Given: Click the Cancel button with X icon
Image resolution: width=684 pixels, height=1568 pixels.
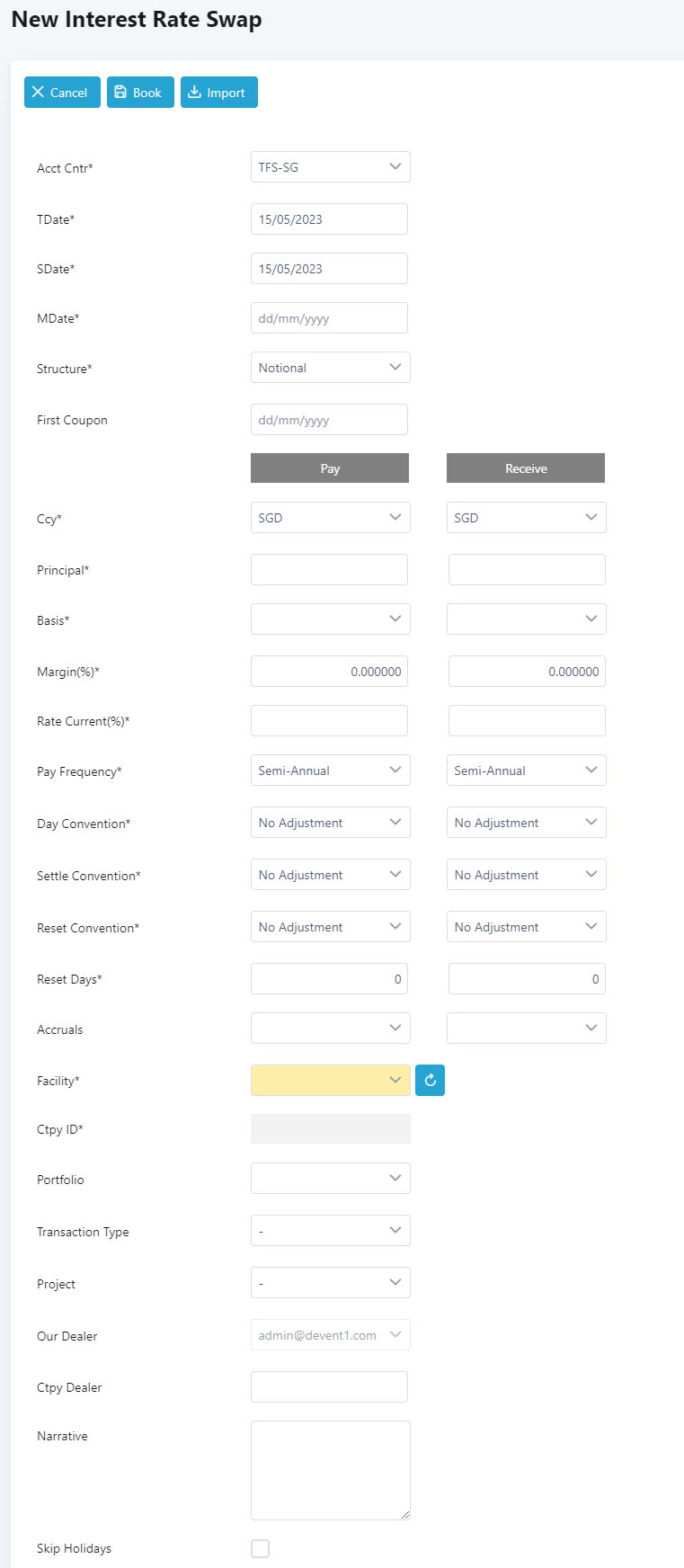Looking at the screenshot, I should [x=62, y=93].
